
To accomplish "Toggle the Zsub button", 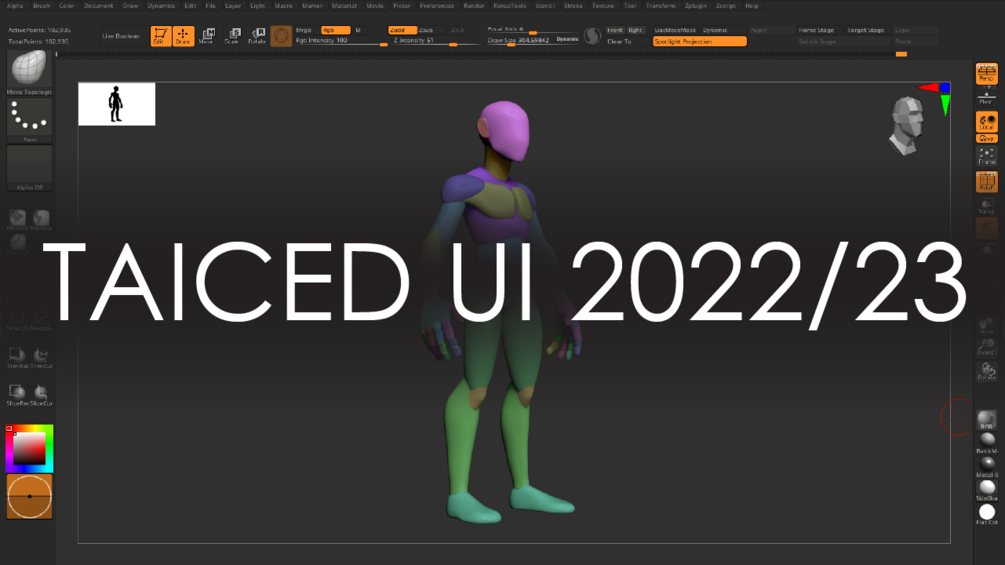I will (x=427, y=30).
